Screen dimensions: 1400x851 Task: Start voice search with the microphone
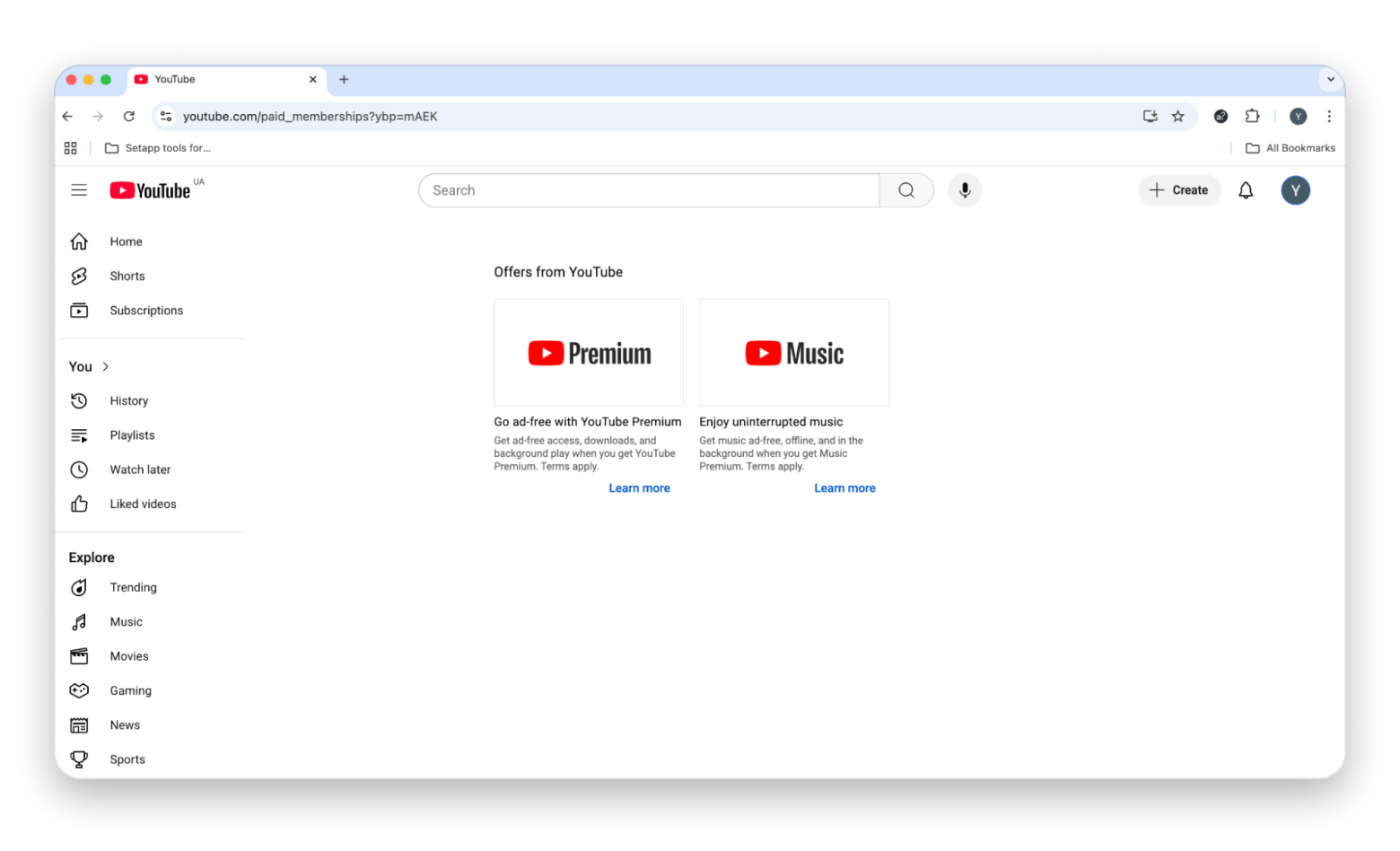click(x=965, y=190)
